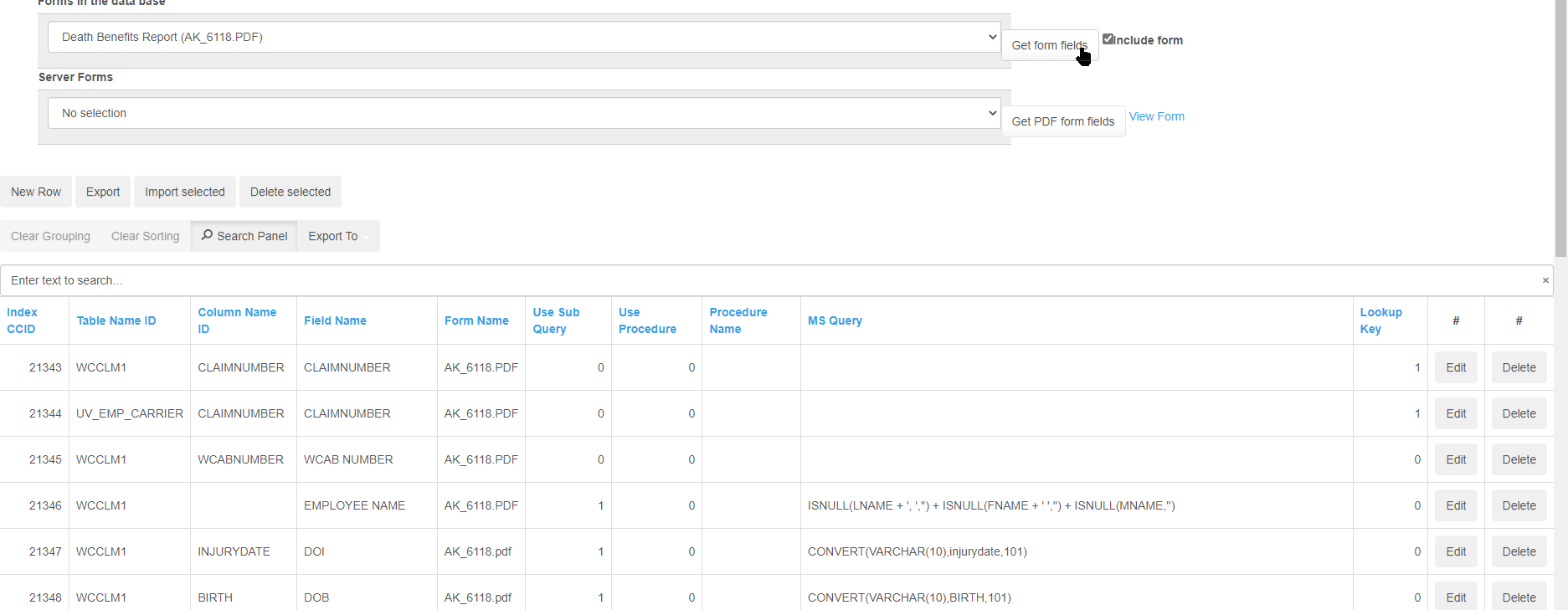
Task: Sort by the Field Name column header
Action: point(335,320)
